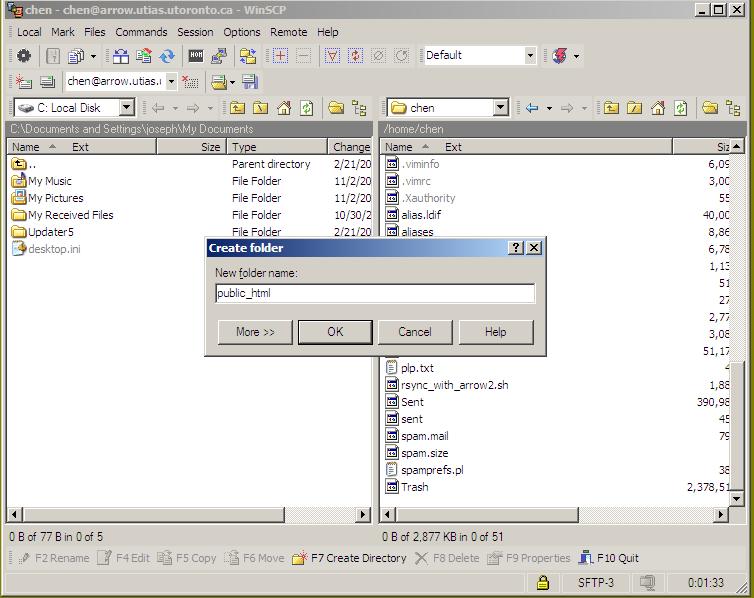Go to remote parent directory icon
The height and width of the screenshot is (598, 754).
611,108
